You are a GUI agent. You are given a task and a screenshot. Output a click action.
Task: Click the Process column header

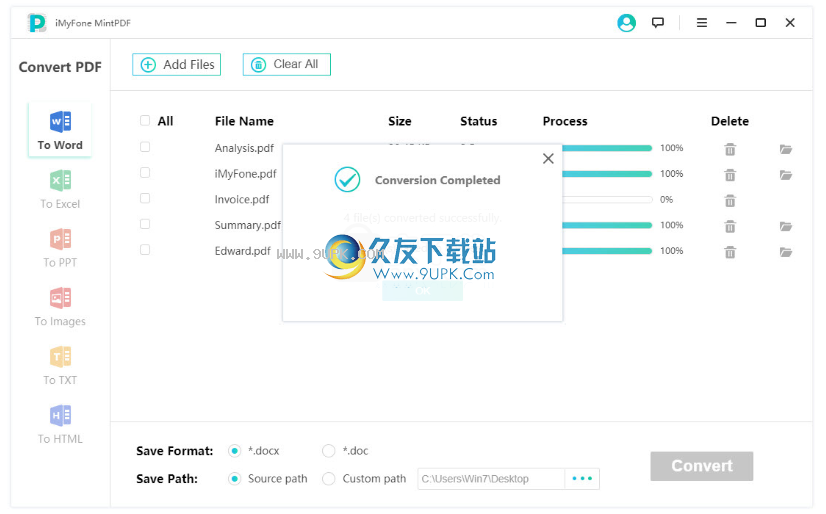pos(565,121)
